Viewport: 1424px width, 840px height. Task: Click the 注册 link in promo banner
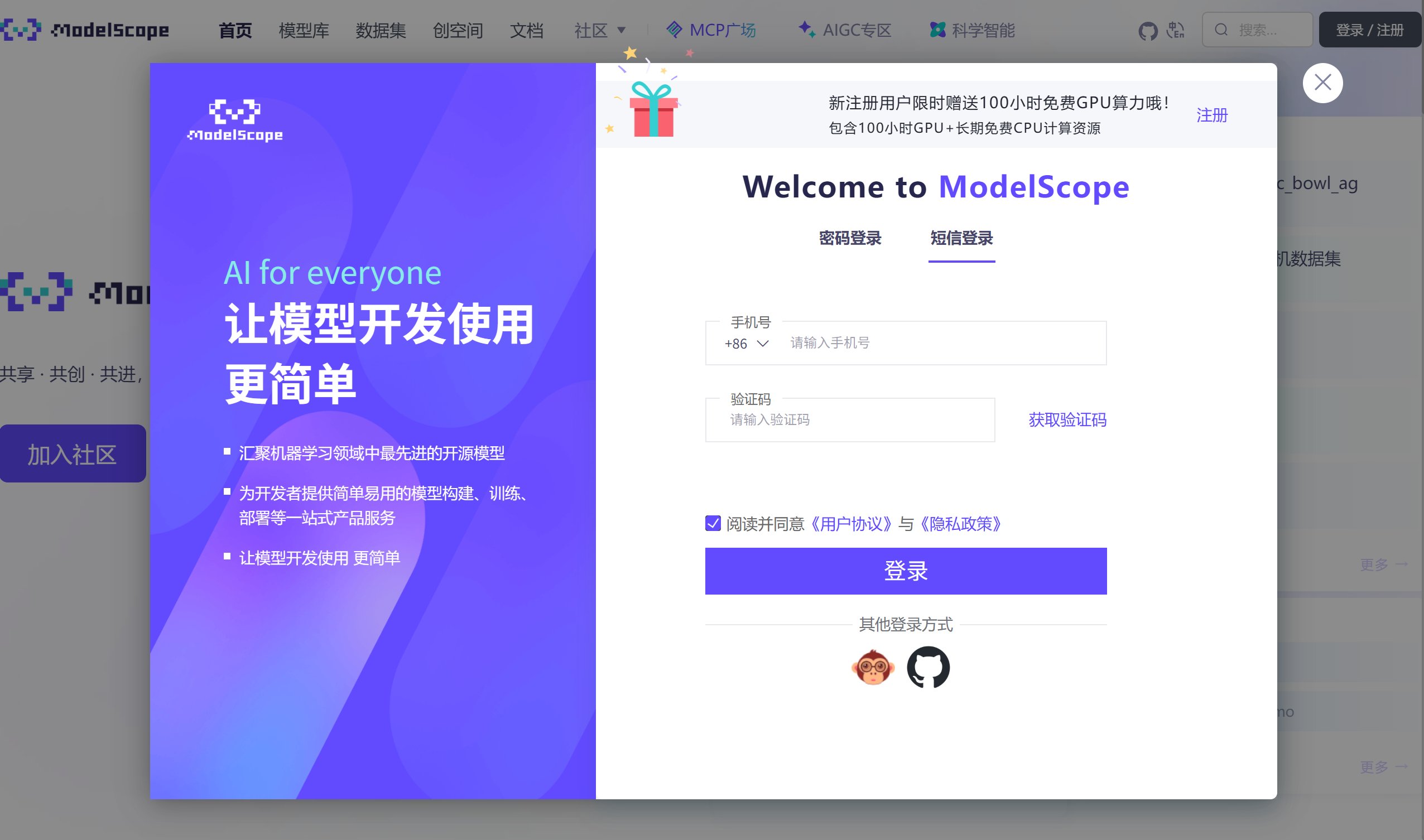[1211, 115]
